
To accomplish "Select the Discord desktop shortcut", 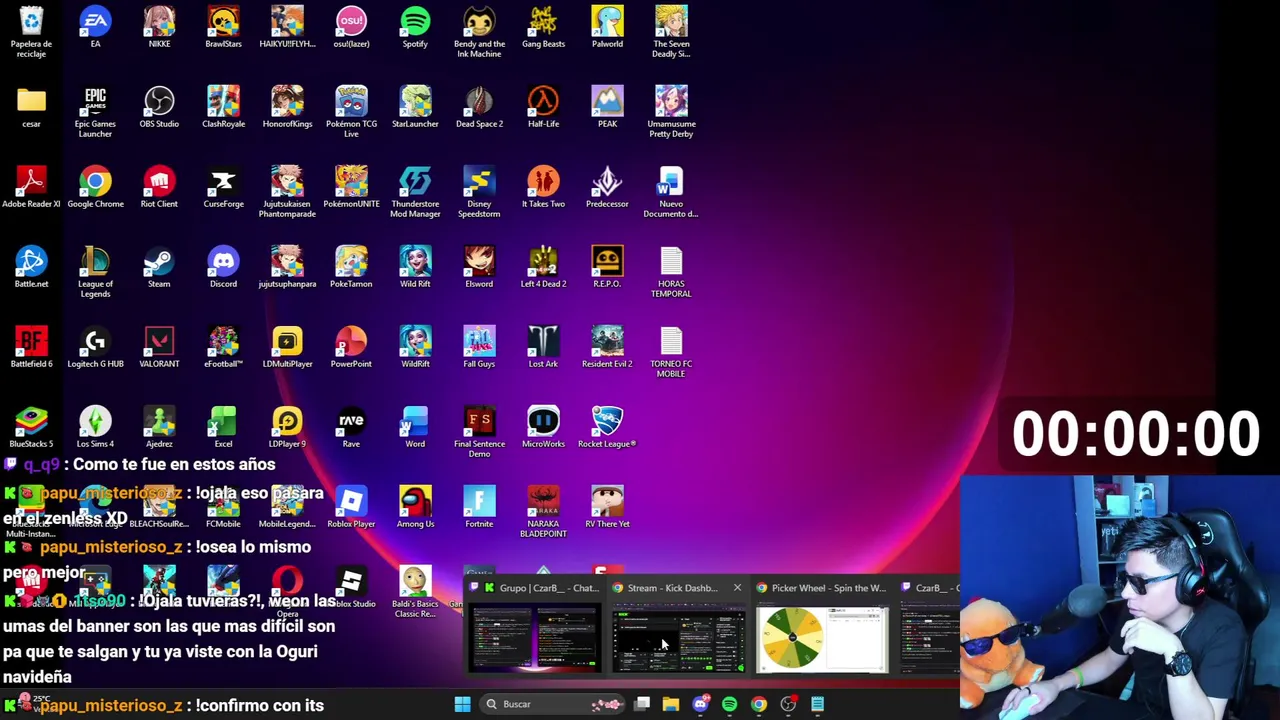I will [x=223, y=267].
